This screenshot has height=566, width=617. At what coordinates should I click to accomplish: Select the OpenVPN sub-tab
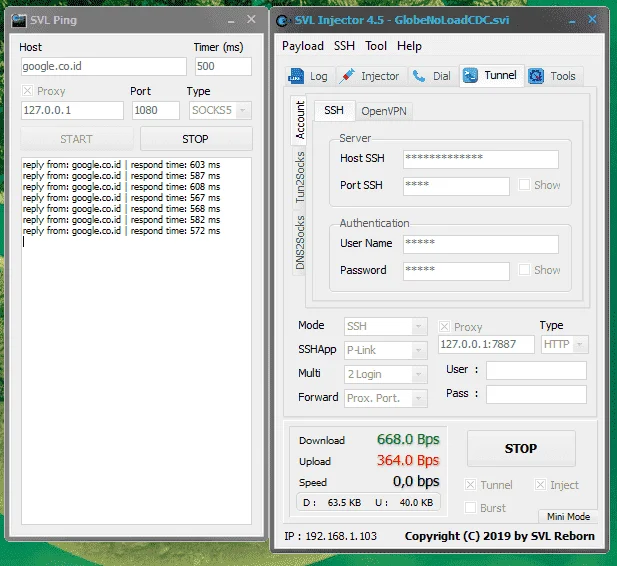[x=384, y=111]
